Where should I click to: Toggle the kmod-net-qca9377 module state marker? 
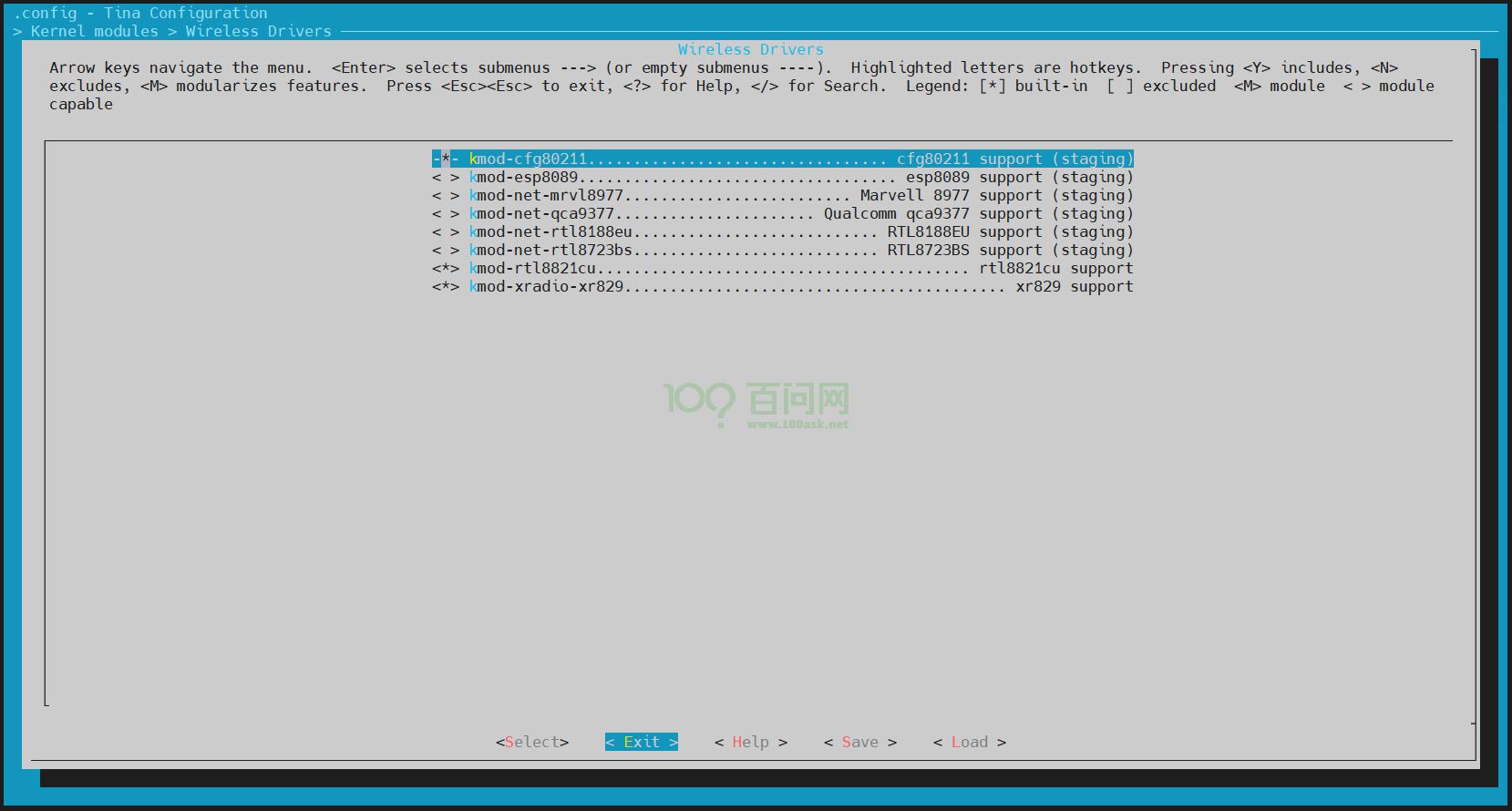pyautogui.click(x=445, y=214)
